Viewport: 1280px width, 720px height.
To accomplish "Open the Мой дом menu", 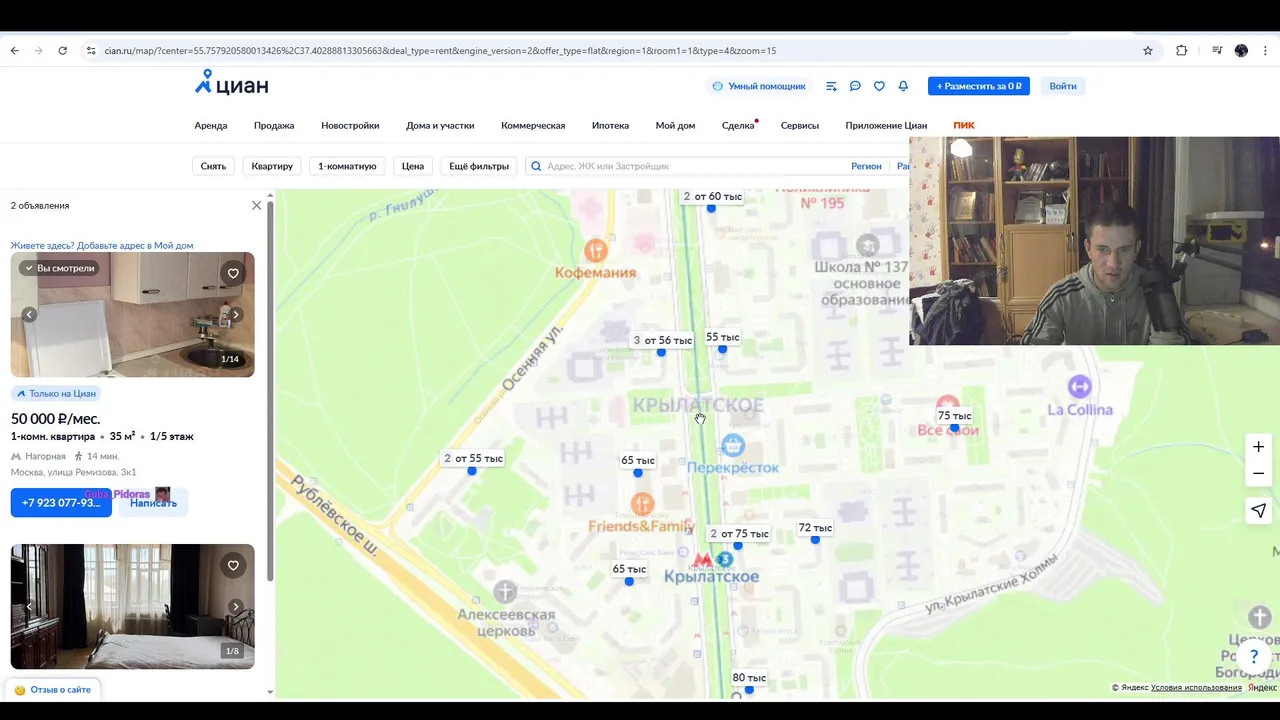I will pos(675,125).
